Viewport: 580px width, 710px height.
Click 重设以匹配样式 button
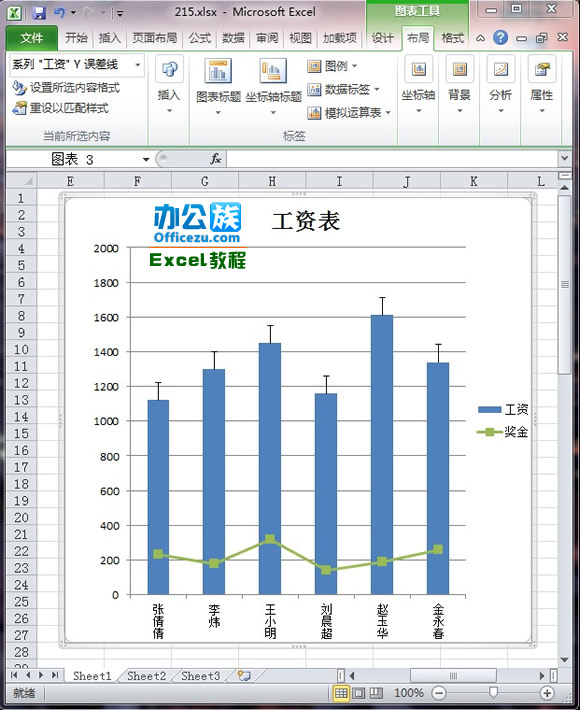(x=61, y=108)
